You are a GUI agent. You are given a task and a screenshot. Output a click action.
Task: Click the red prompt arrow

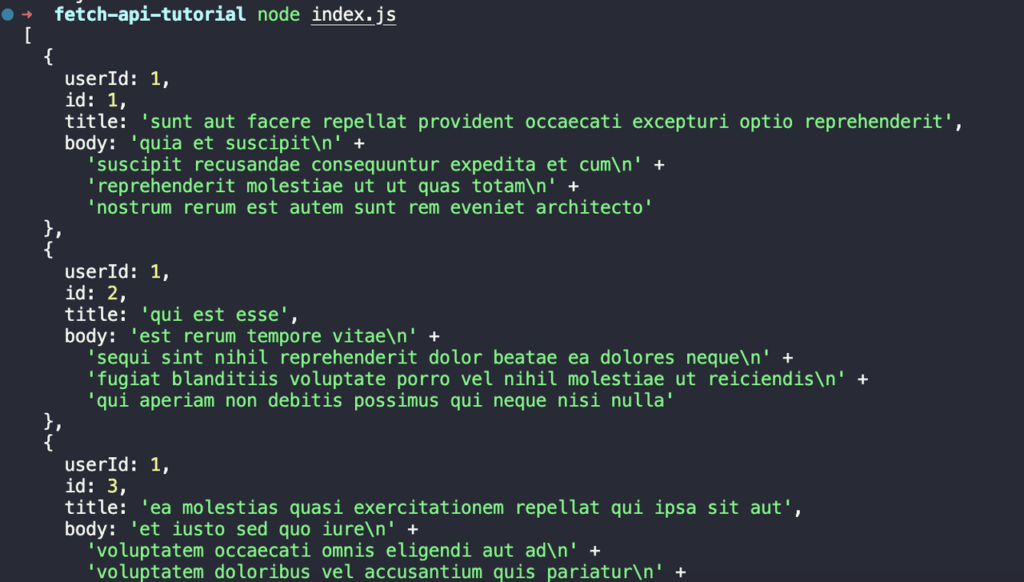pos(27,14)
